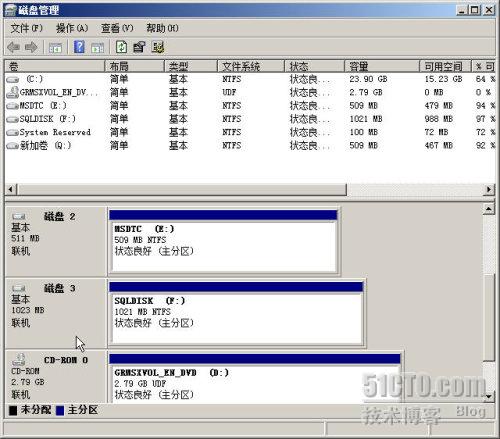This screenshot has width=500, height=439.
Task: Click the 0 MB free space cell
Action: point(434,92)
